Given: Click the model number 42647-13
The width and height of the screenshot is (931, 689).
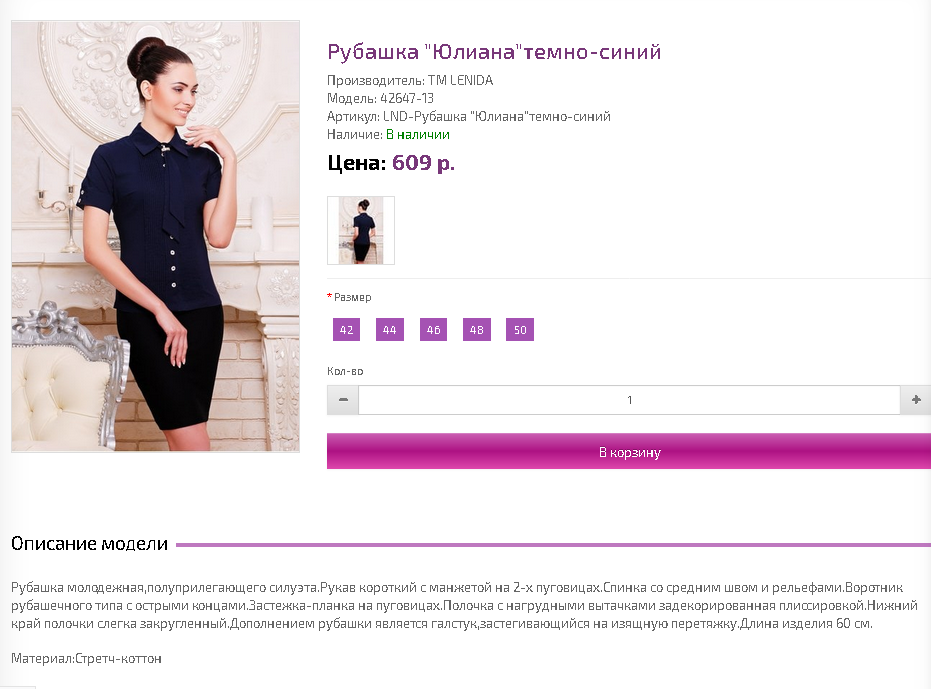Looking at the screenshot, I should coord(407,98).
